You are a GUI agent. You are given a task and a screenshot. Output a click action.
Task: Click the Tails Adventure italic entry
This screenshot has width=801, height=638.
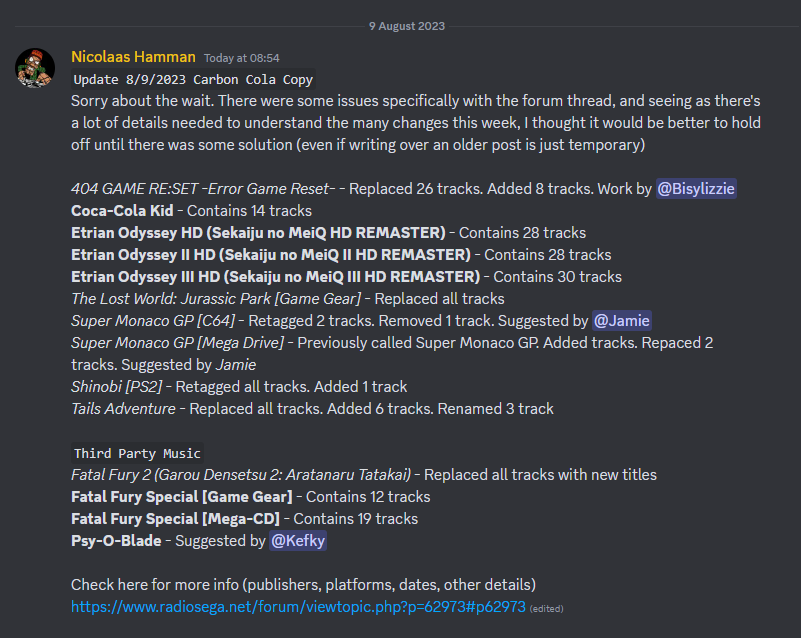[x=123, y=408]
